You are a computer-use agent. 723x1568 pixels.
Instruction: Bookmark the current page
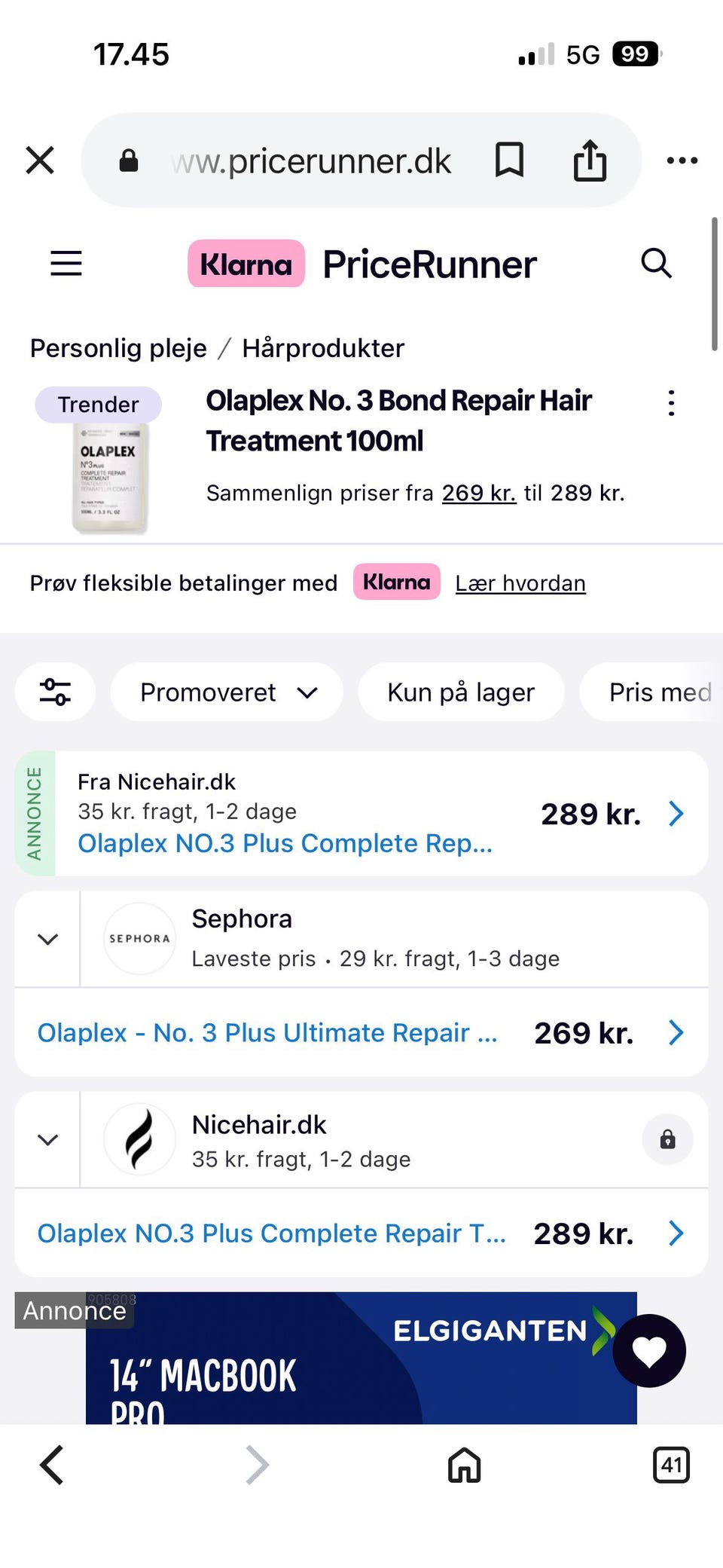509,160
